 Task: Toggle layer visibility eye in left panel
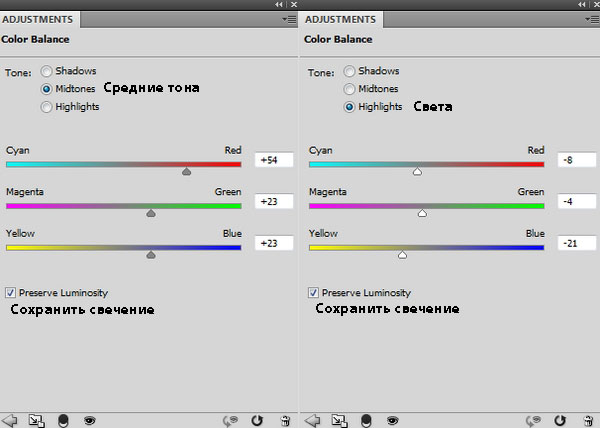pyautogui.click(x=90, y=421)
